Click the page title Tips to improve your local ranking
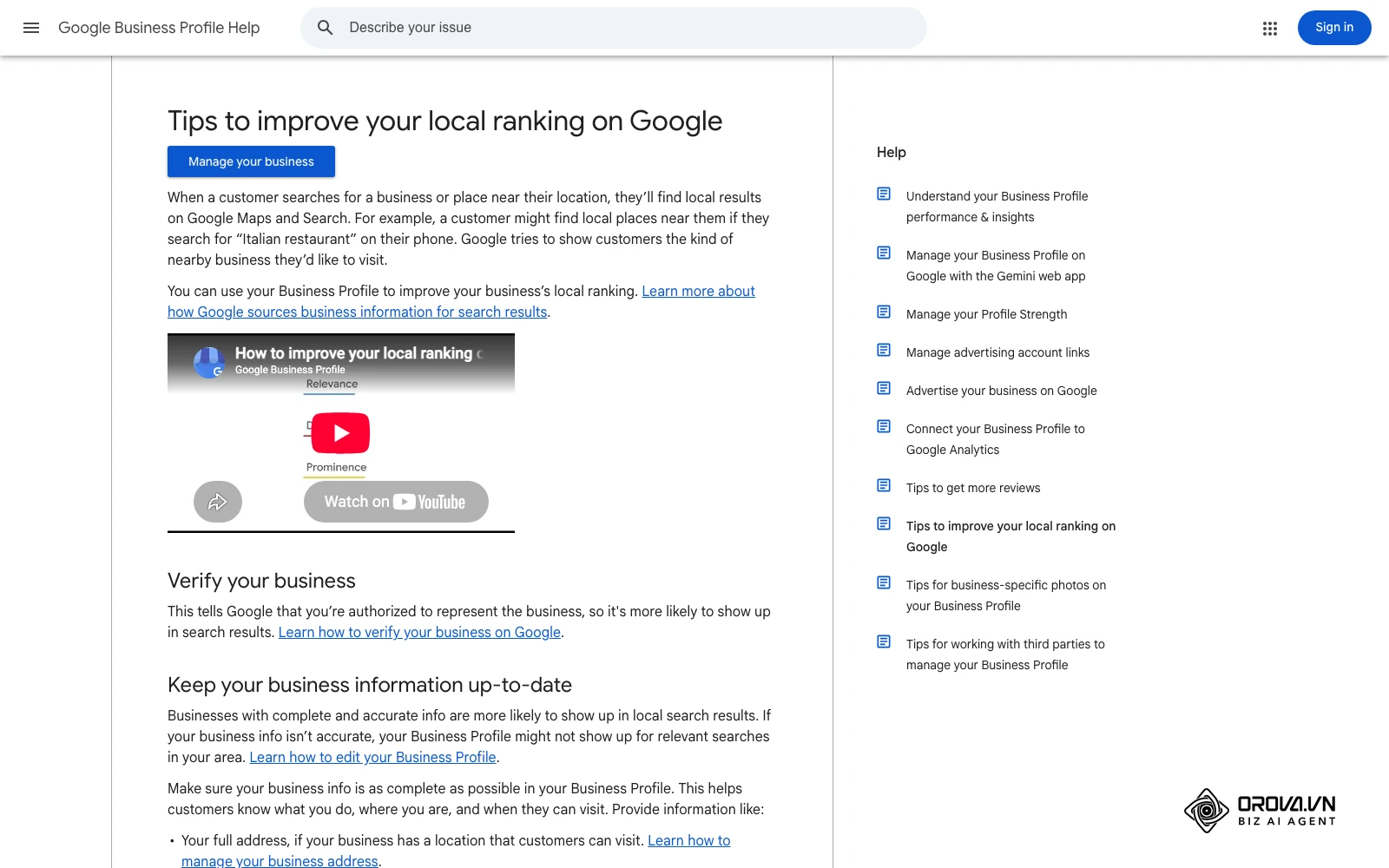The height and width of the screenshot is (868, 1389). click(444, 121)
